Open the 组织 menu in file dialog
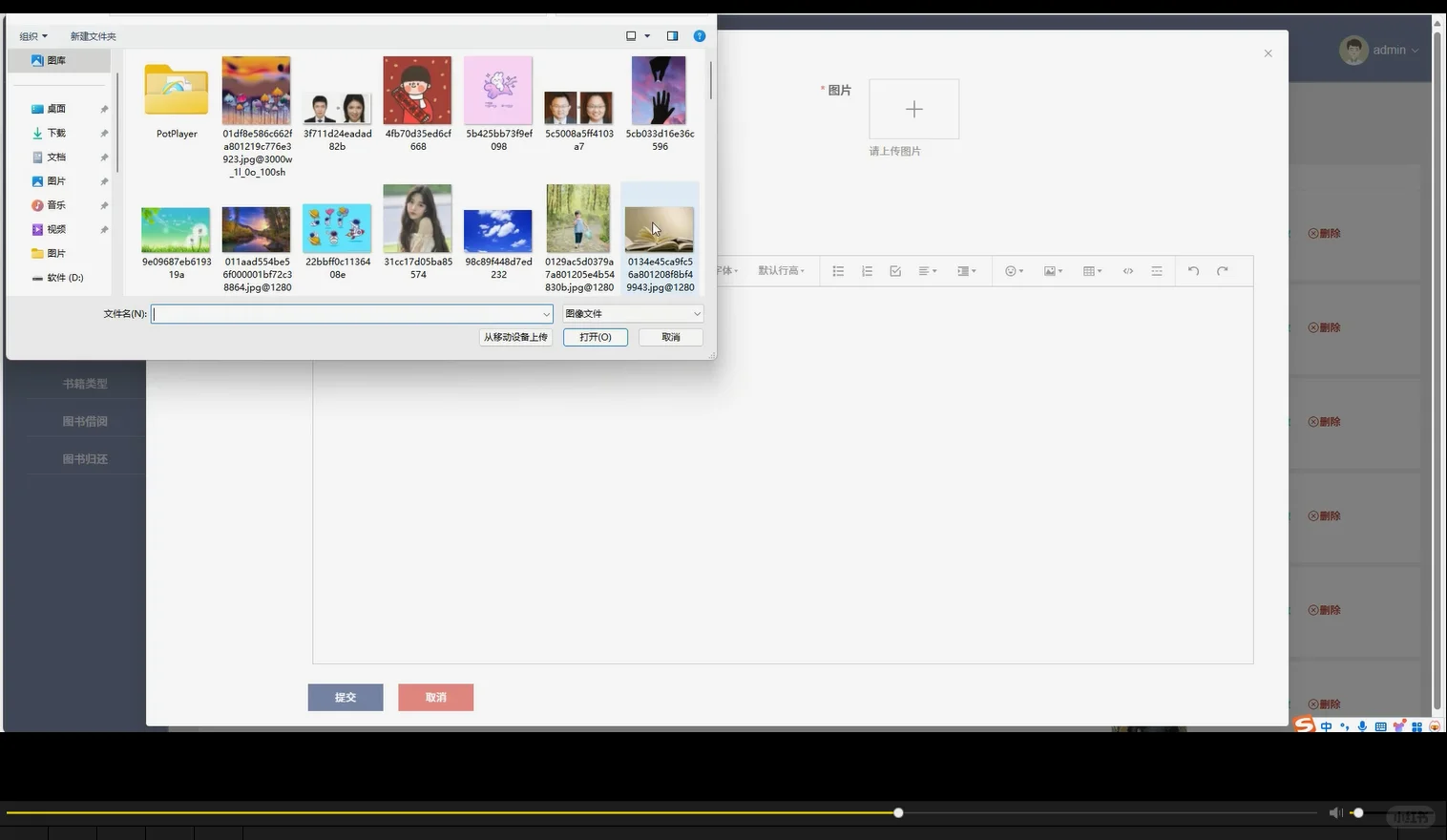 (x=33, y=36)
